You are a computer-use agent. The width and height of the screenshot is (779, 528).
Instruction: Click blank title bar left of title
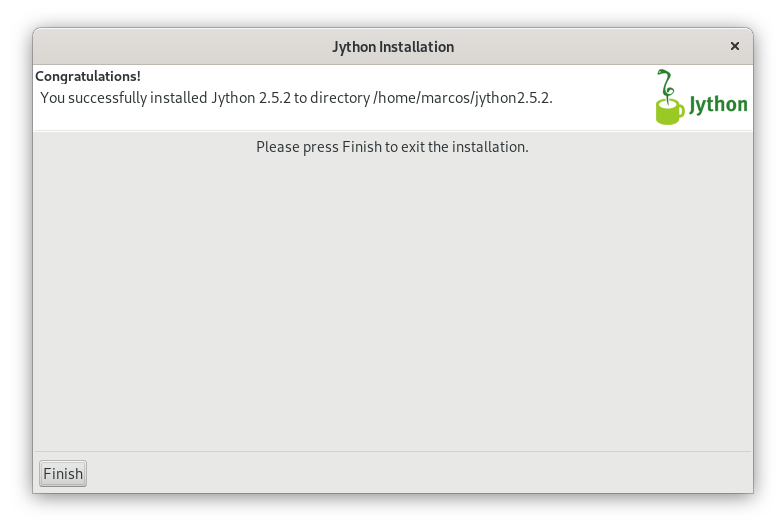point(179,47)
